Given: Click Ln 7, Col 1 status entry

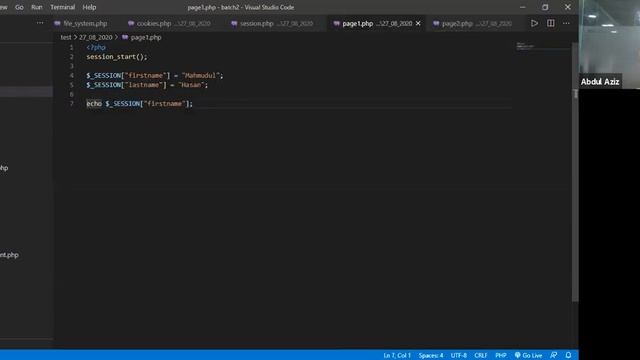Looking at the screenshot, I should click(x=397, y=356).
